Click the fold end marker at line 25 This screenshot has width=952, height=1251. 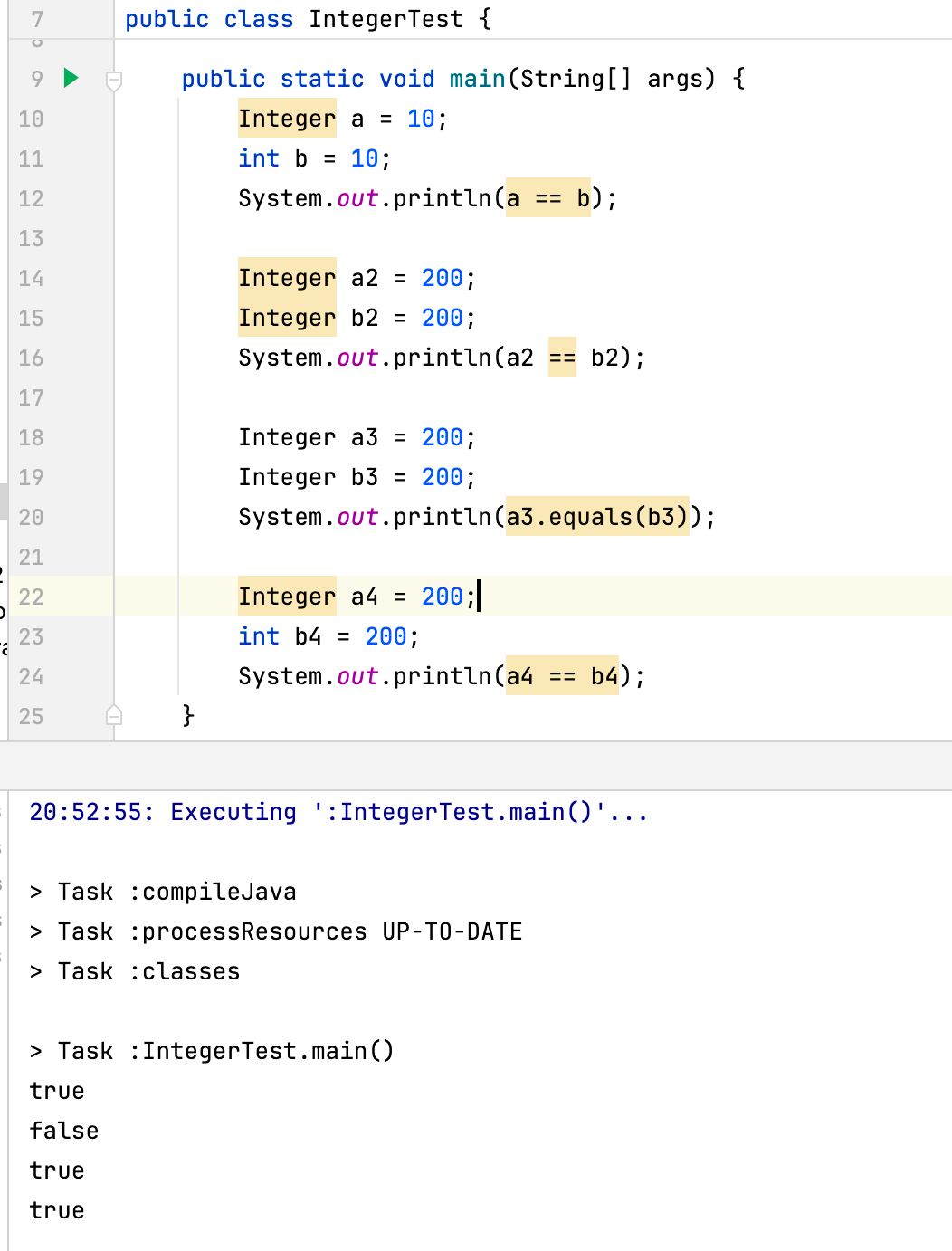(x=114, y=716)
